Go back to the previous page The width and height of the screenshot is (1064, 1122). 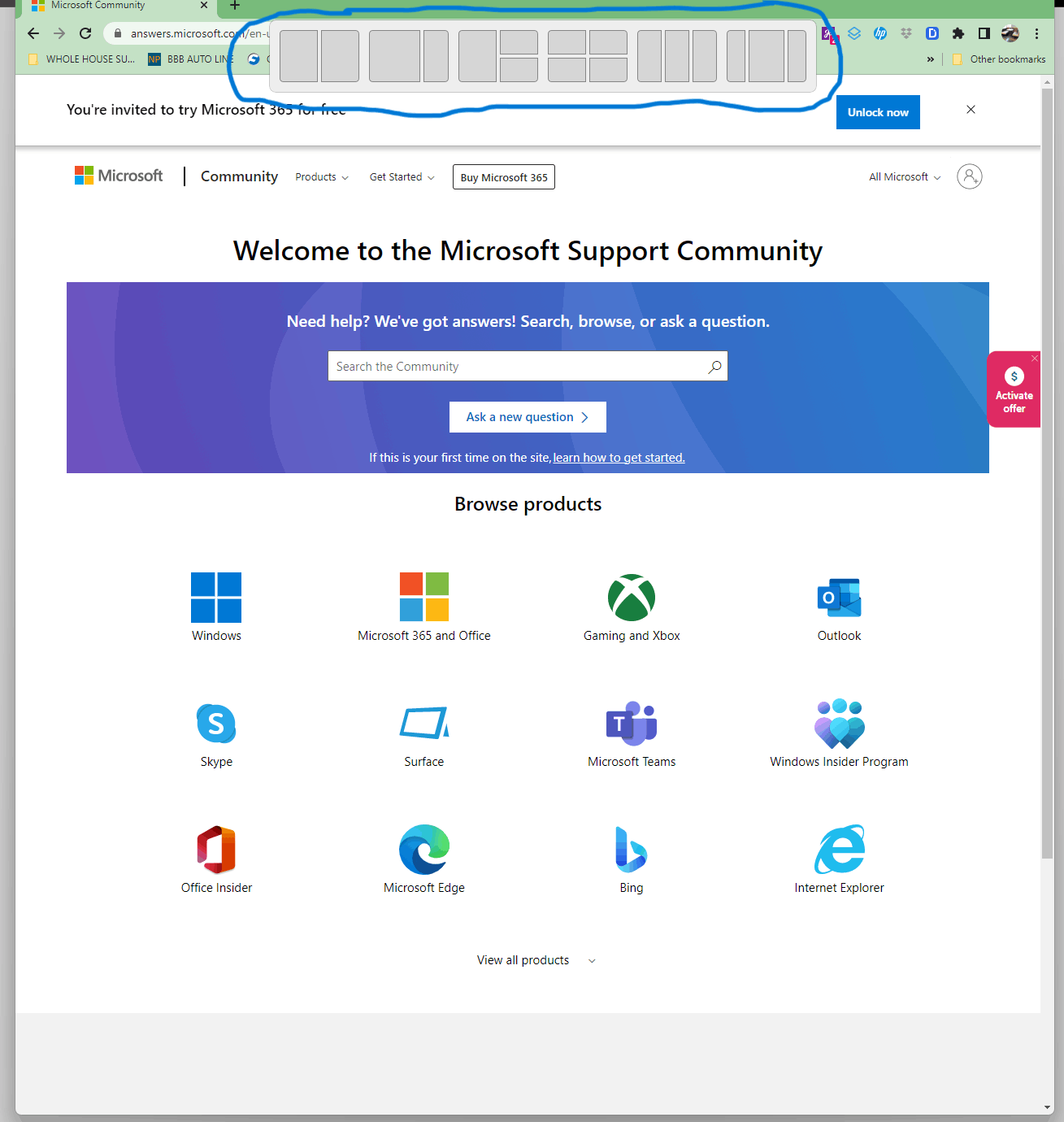tap(33, 33)
